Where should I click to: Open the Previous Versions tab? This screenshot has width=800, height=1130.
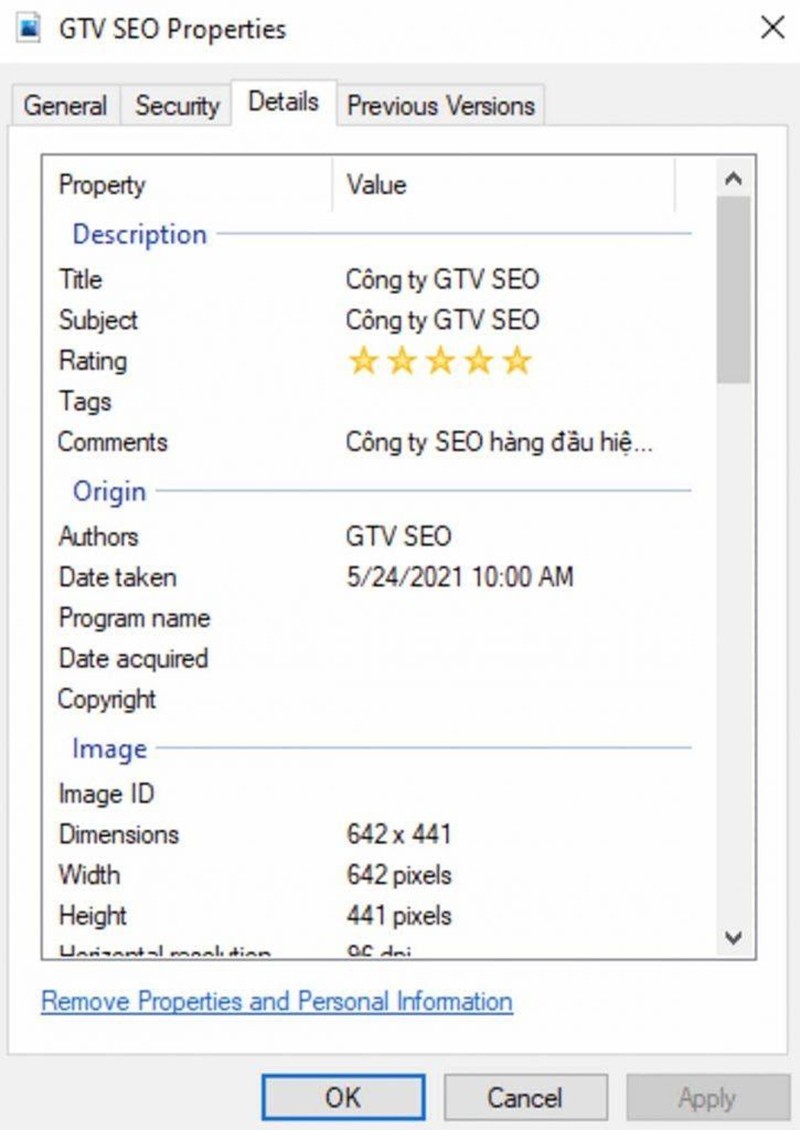[441, 106]
